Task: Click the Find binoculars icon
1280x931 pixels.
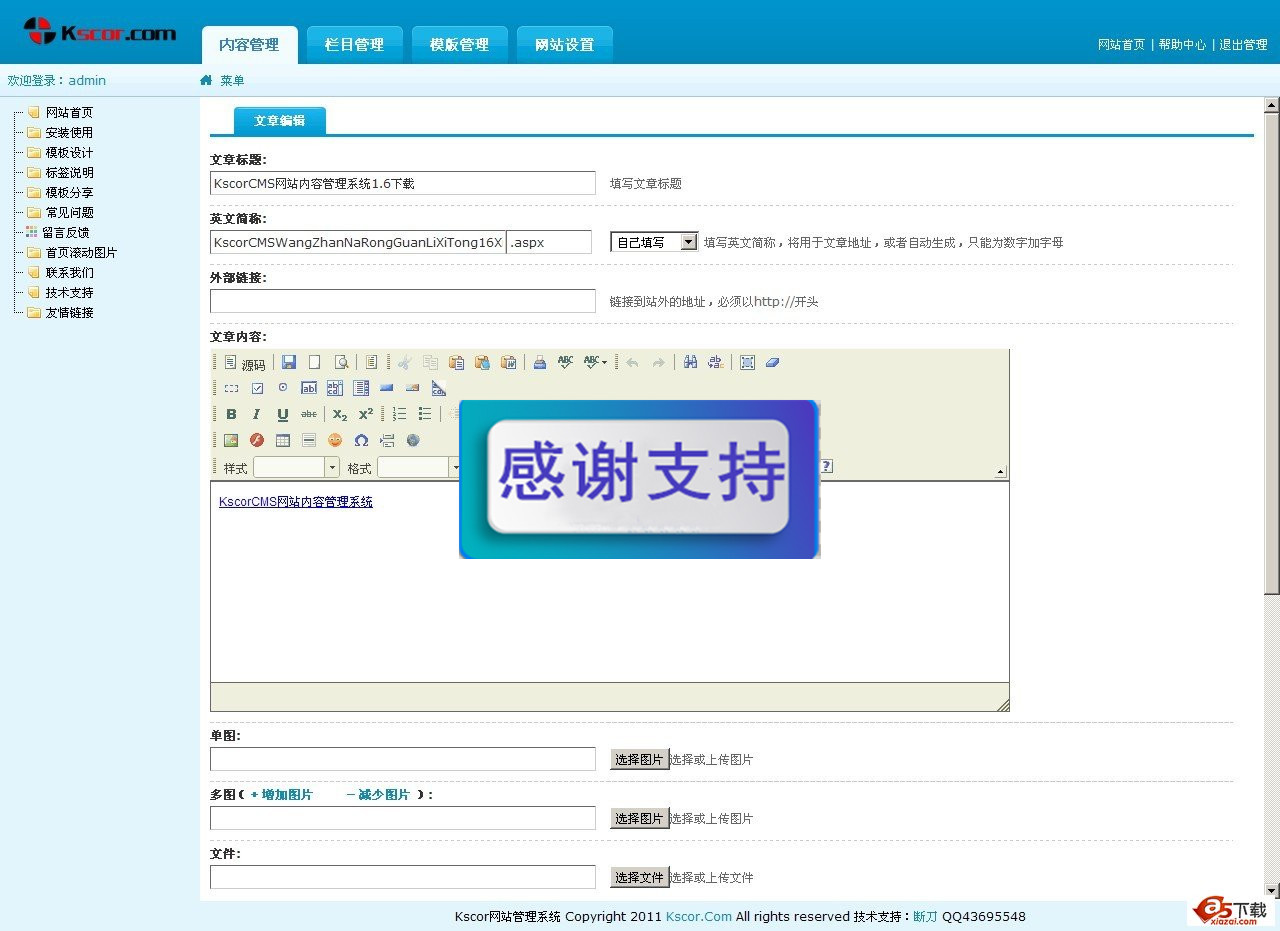Action: (690, 362)
